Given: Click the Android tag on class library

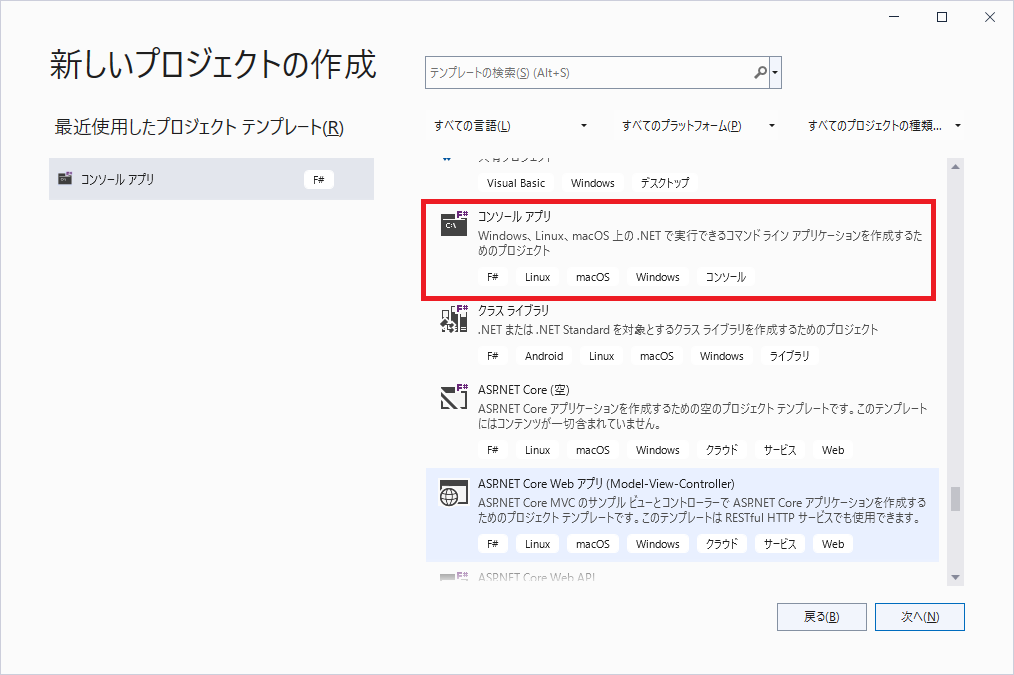Looking at the screenshot, I should pos(544,356).
